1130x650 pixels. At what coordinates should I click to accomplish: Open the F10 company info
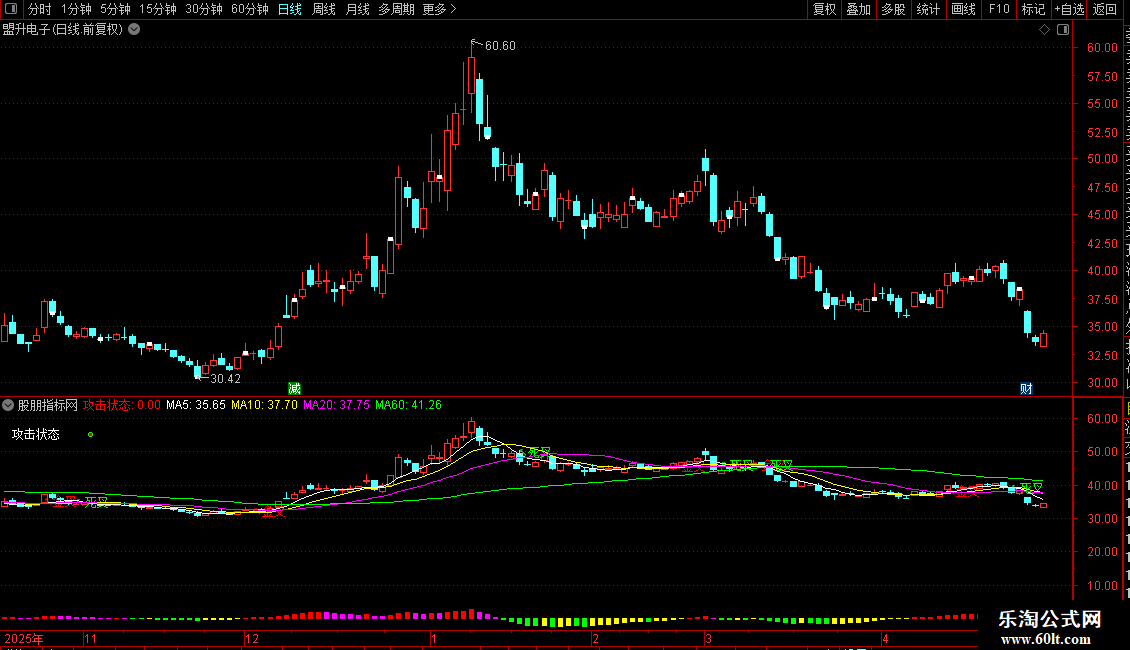999,9
